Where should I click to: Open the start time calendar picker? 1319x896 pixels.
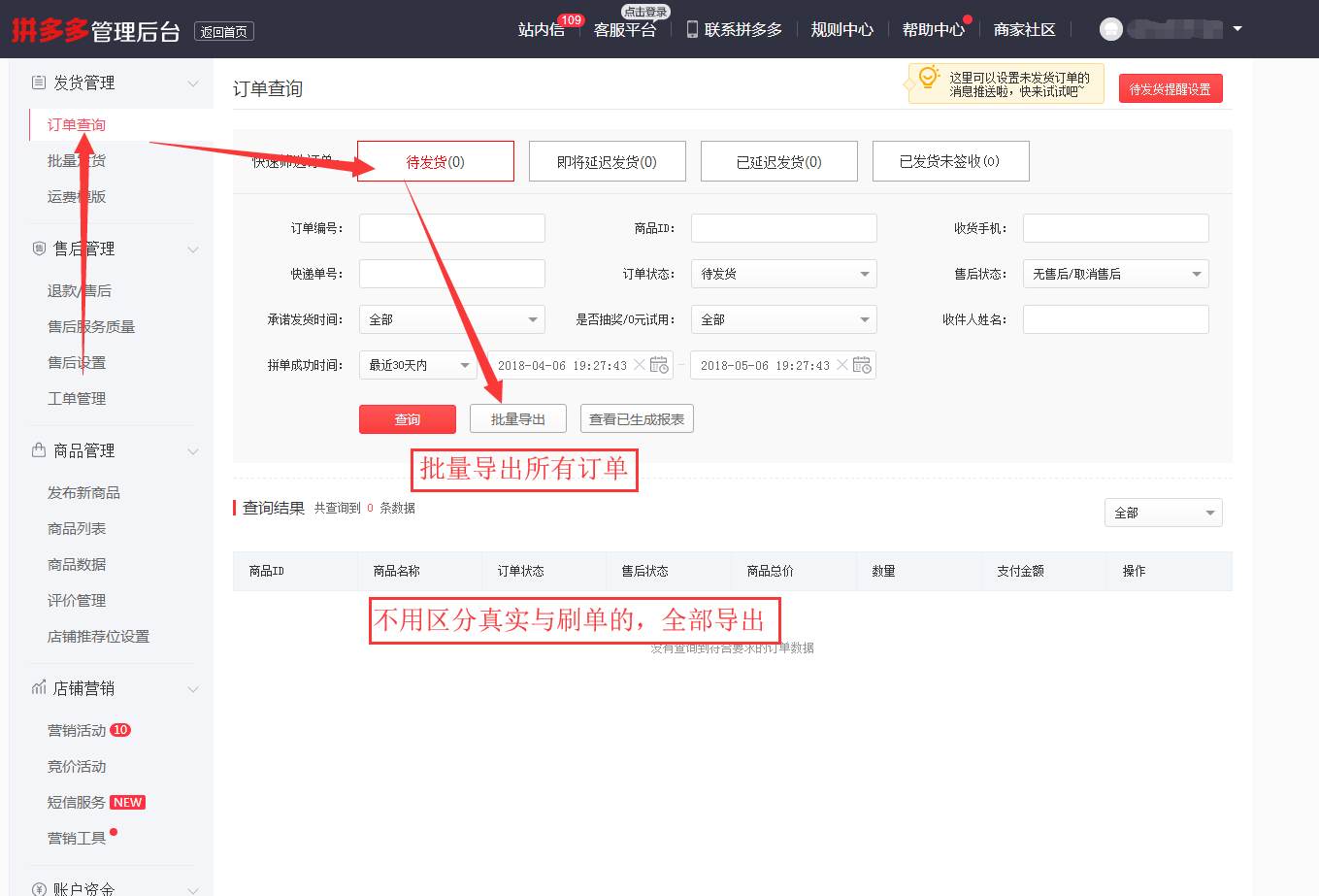pos(659,365)
